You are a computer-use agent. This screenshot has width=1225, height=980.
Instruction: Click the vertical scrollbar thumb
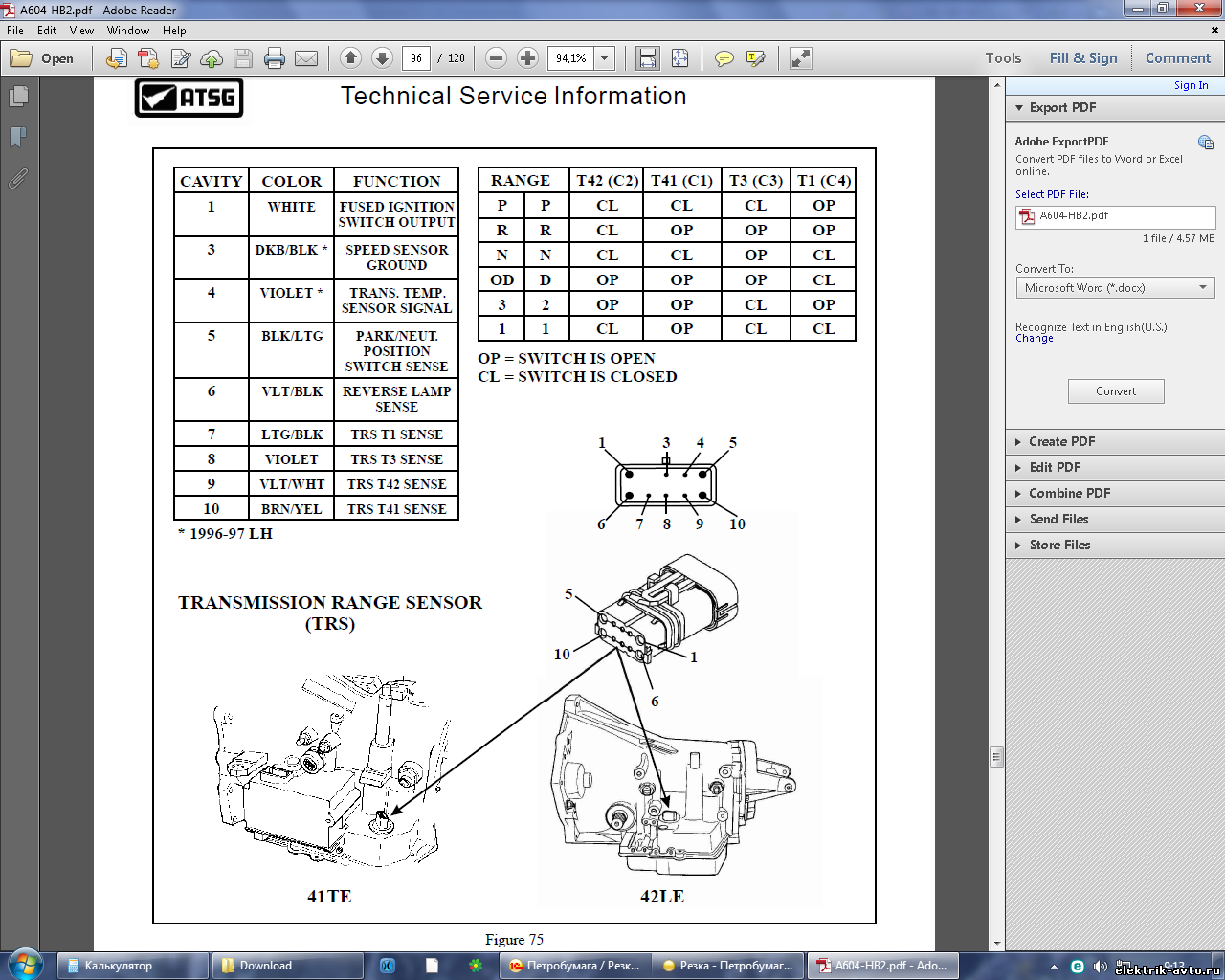pos(996,757)
